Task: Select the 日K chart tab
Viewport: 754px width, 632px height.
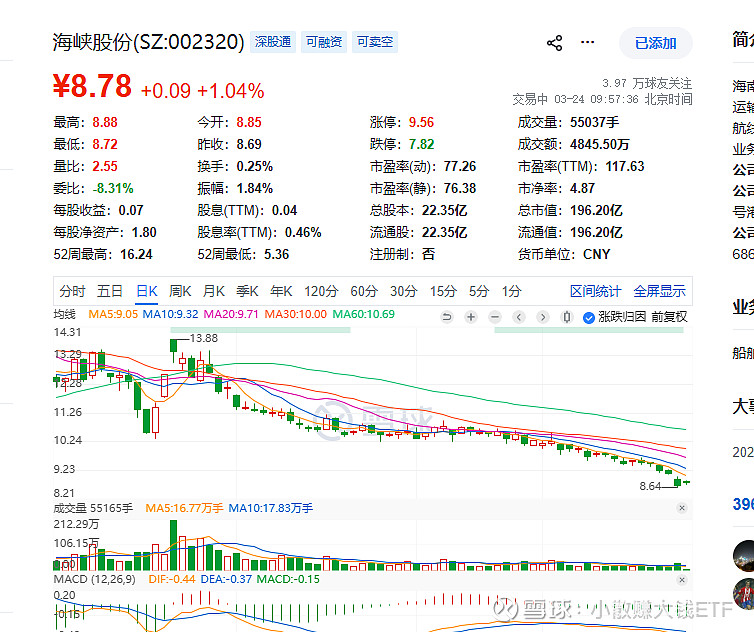Action: click(x=147, y=291)
